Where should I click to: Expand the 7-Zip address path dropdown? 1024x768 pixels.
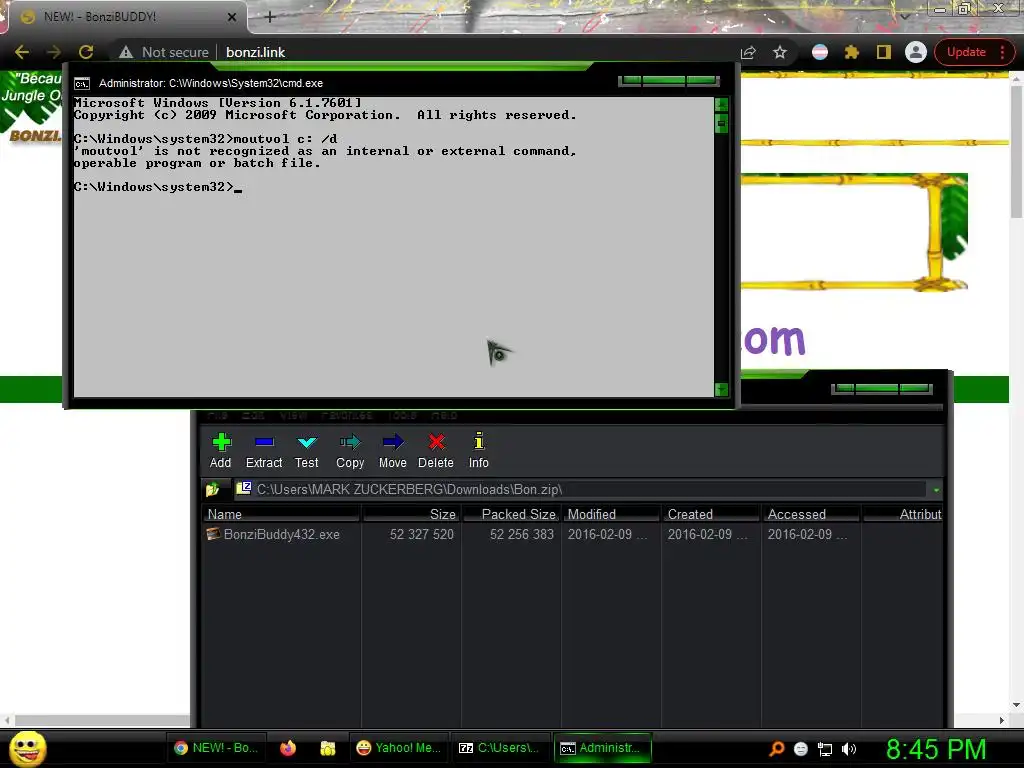click(x=936, y=490)
